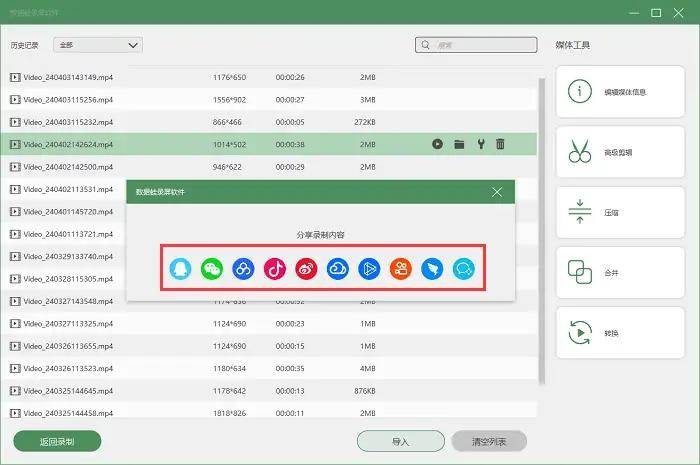Share to Baidu Netdisk blue rings icon
The image size is (700, 465).
243,269
